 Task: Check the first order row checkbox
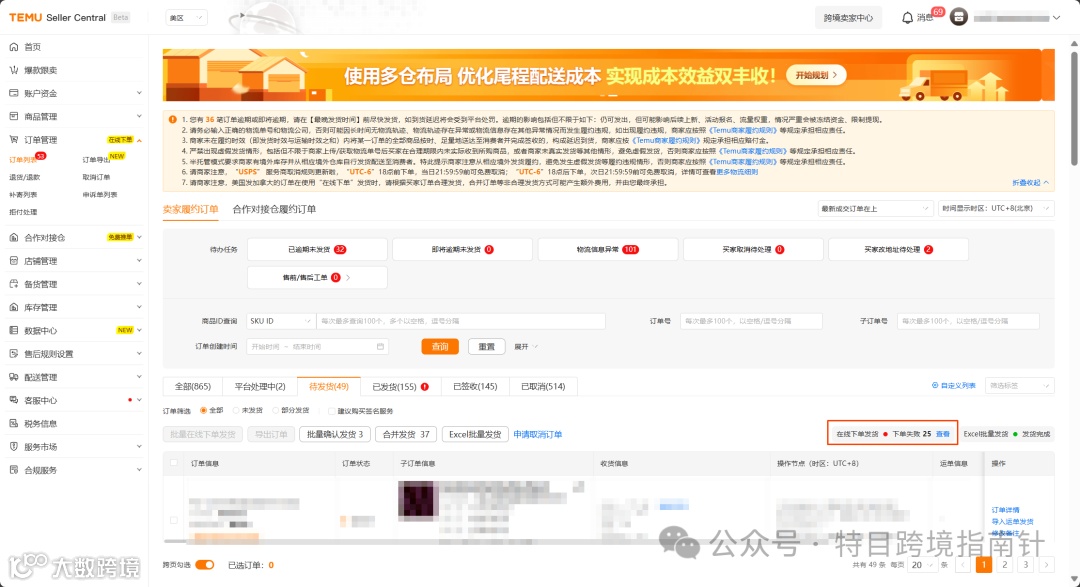pyautogui.click(x=174, y=520)
